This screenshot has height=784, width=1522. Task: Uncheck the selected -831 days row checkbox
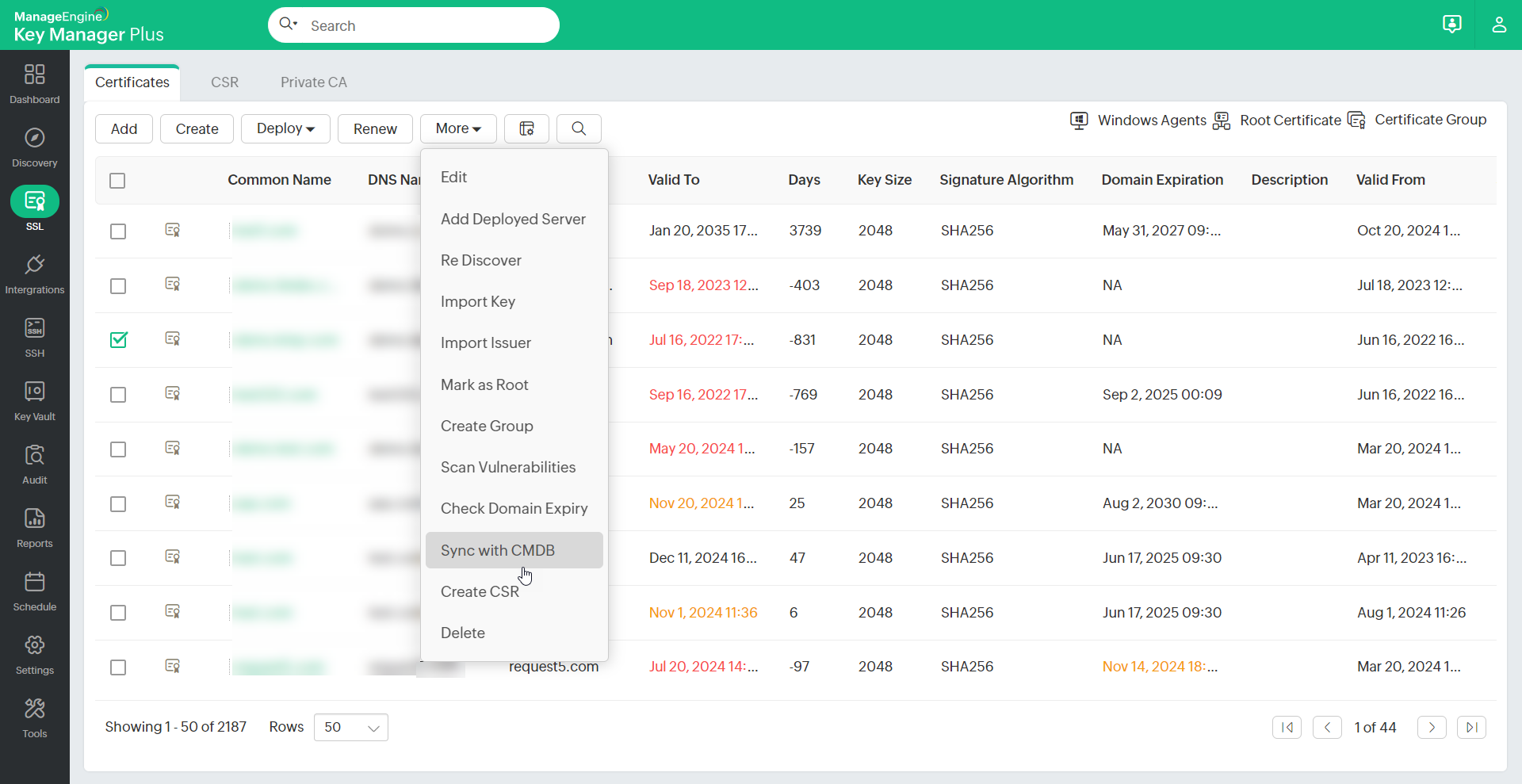tap(118, 340)
